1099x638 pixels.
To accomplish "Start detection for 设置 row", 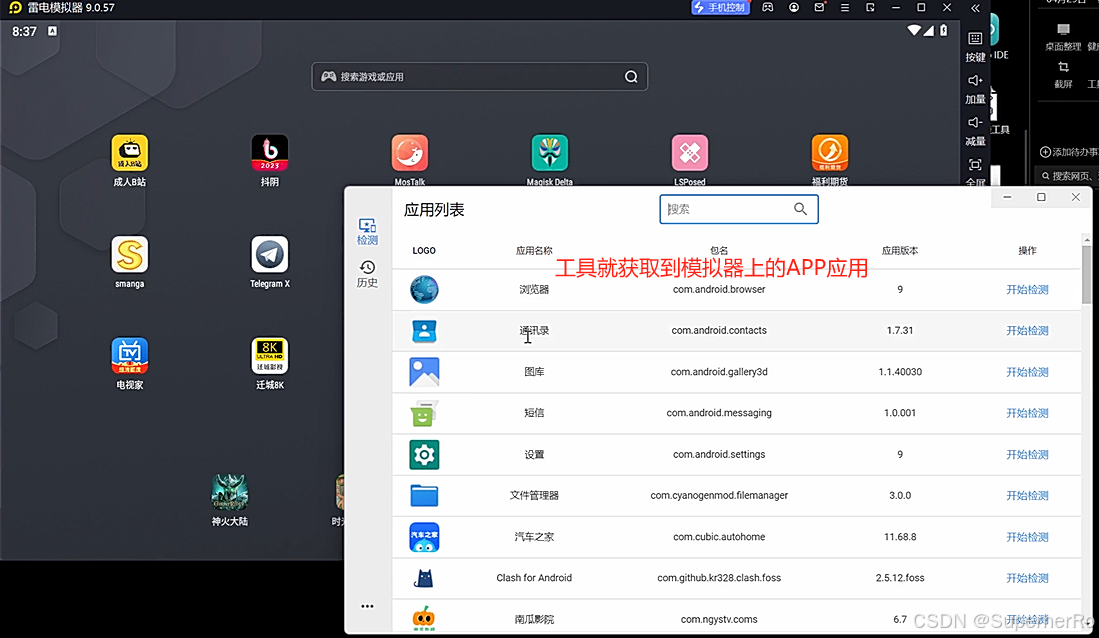I will 1027,454.
